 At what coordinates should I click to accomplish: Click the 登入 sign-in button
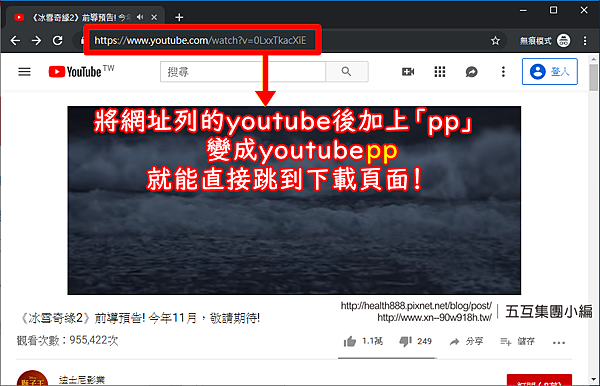click(550, 72)
